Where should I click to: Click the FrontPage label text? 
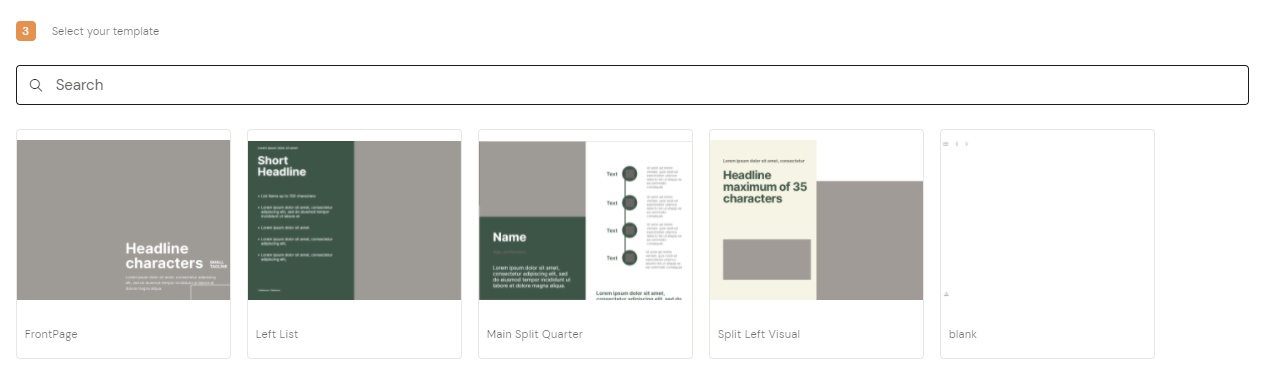(51, 334)
